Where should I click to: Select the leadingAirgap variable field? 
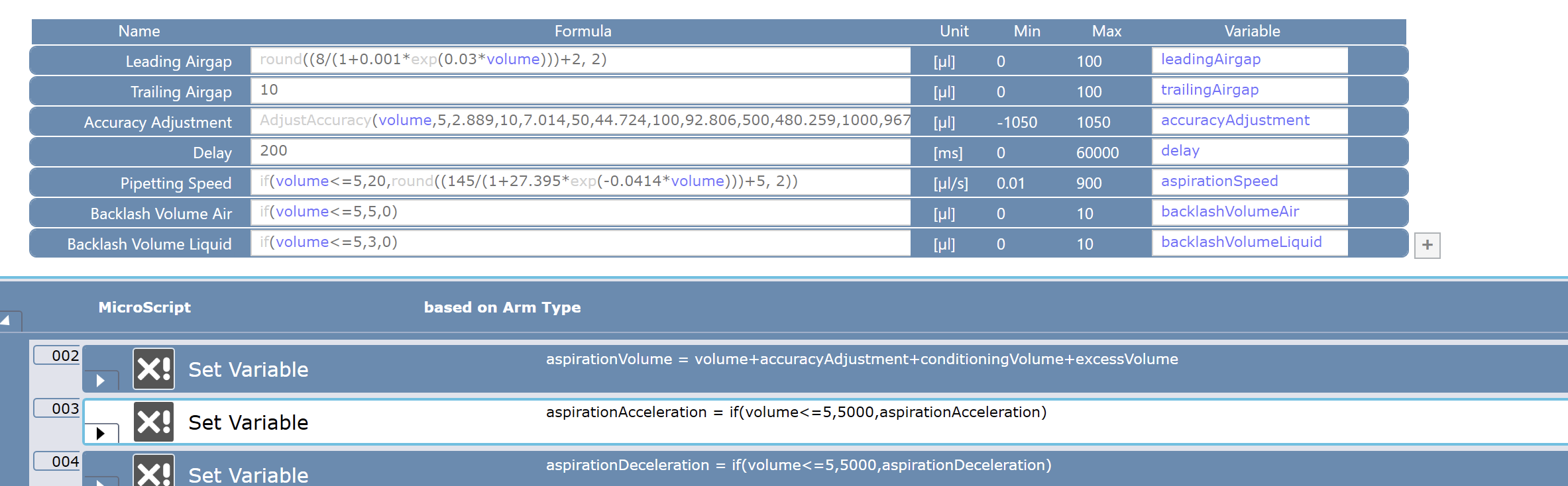(1249, 60)
